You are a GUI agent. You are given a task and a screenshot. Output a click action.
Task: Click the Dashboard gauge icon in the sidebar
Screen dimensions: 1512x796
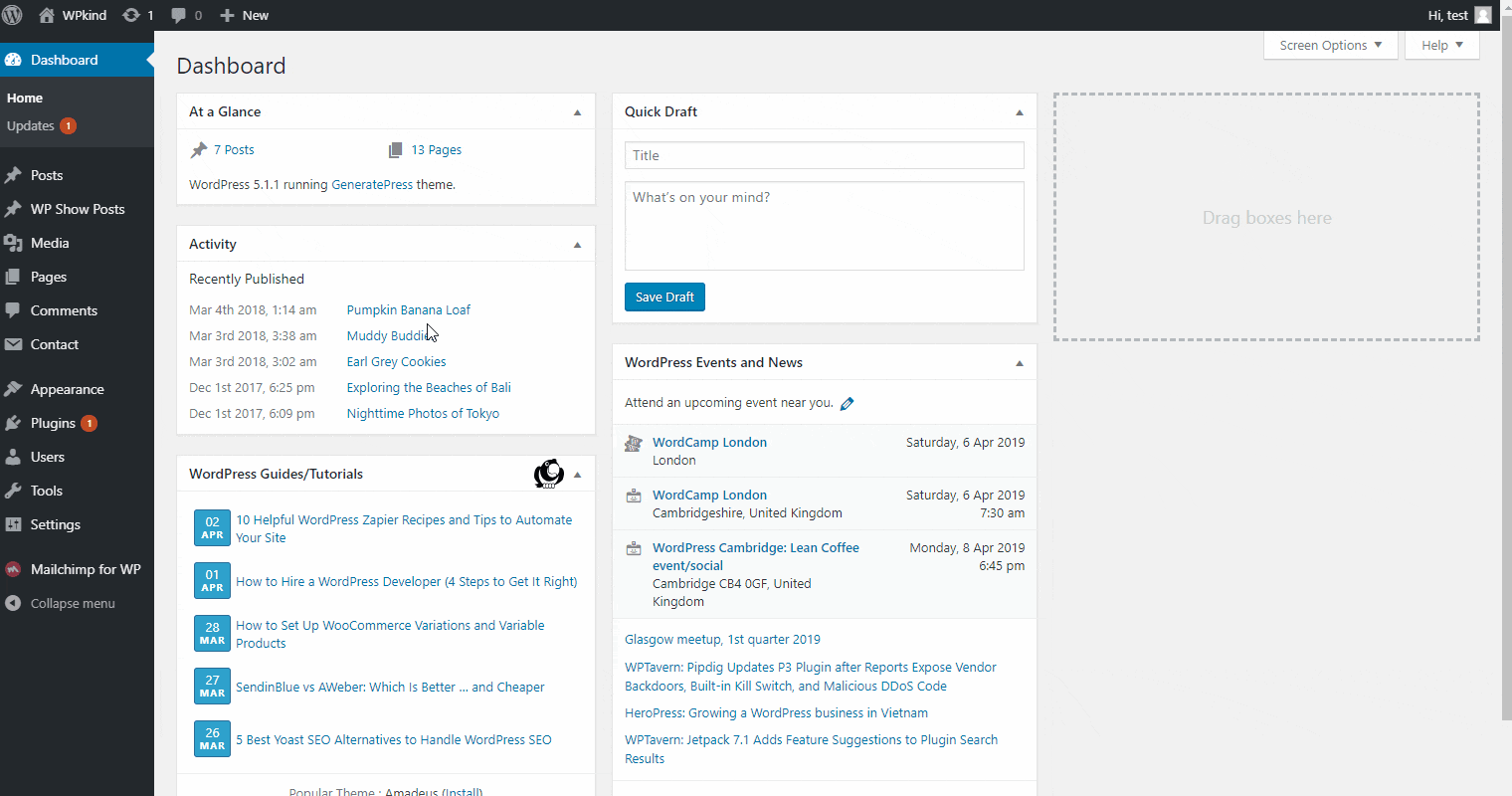pyautogui.click(x=13, y=60)
